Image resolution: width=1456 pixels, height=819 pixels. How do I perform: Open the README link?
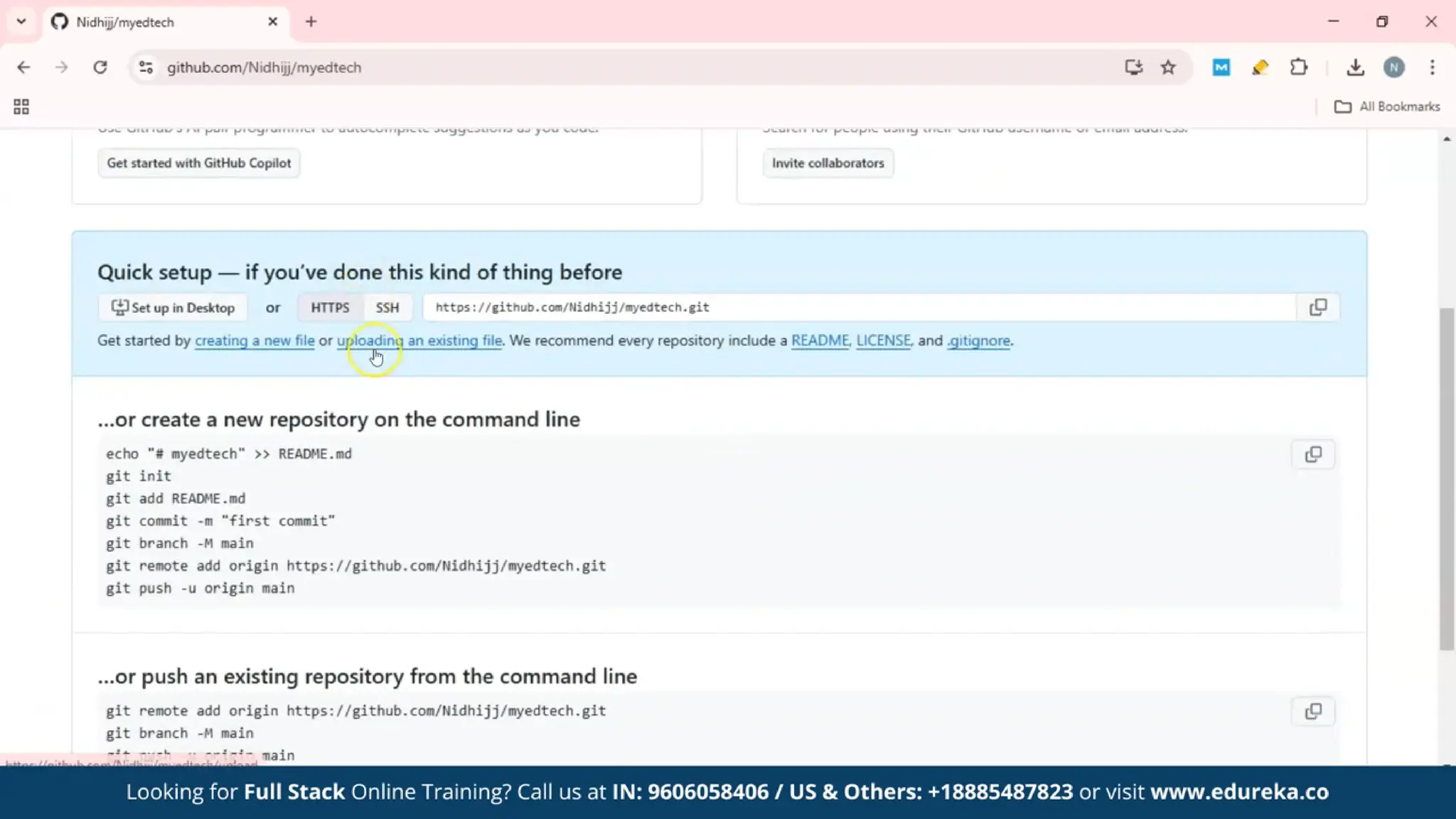pyautogui.click(x=820, y=341)
